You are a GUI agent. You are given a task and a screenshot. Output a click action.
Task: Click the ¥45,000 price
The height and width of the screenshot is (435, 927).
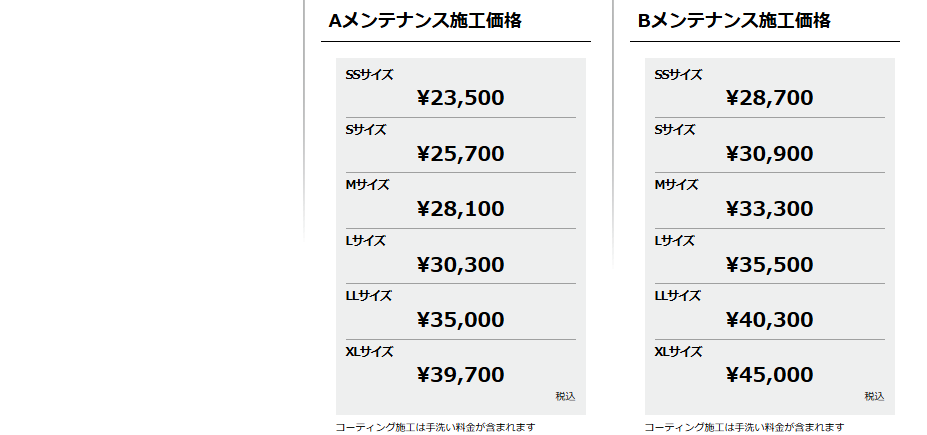769,375
